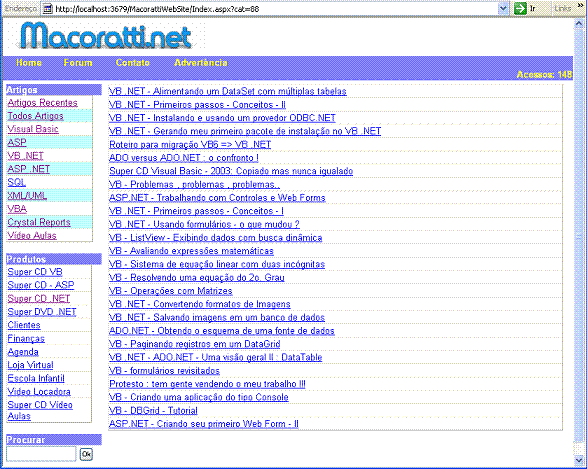Click the scrollbar down arrow
Screen dimensions: 587x469
pos(579,459)
